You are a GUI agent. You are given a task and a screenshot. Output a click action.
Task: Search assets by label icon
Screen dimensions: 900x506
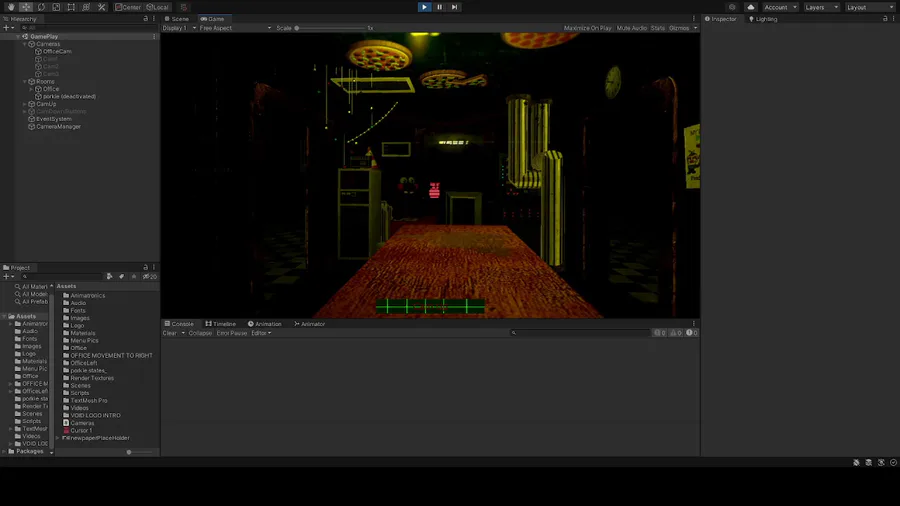coord(121,277)
